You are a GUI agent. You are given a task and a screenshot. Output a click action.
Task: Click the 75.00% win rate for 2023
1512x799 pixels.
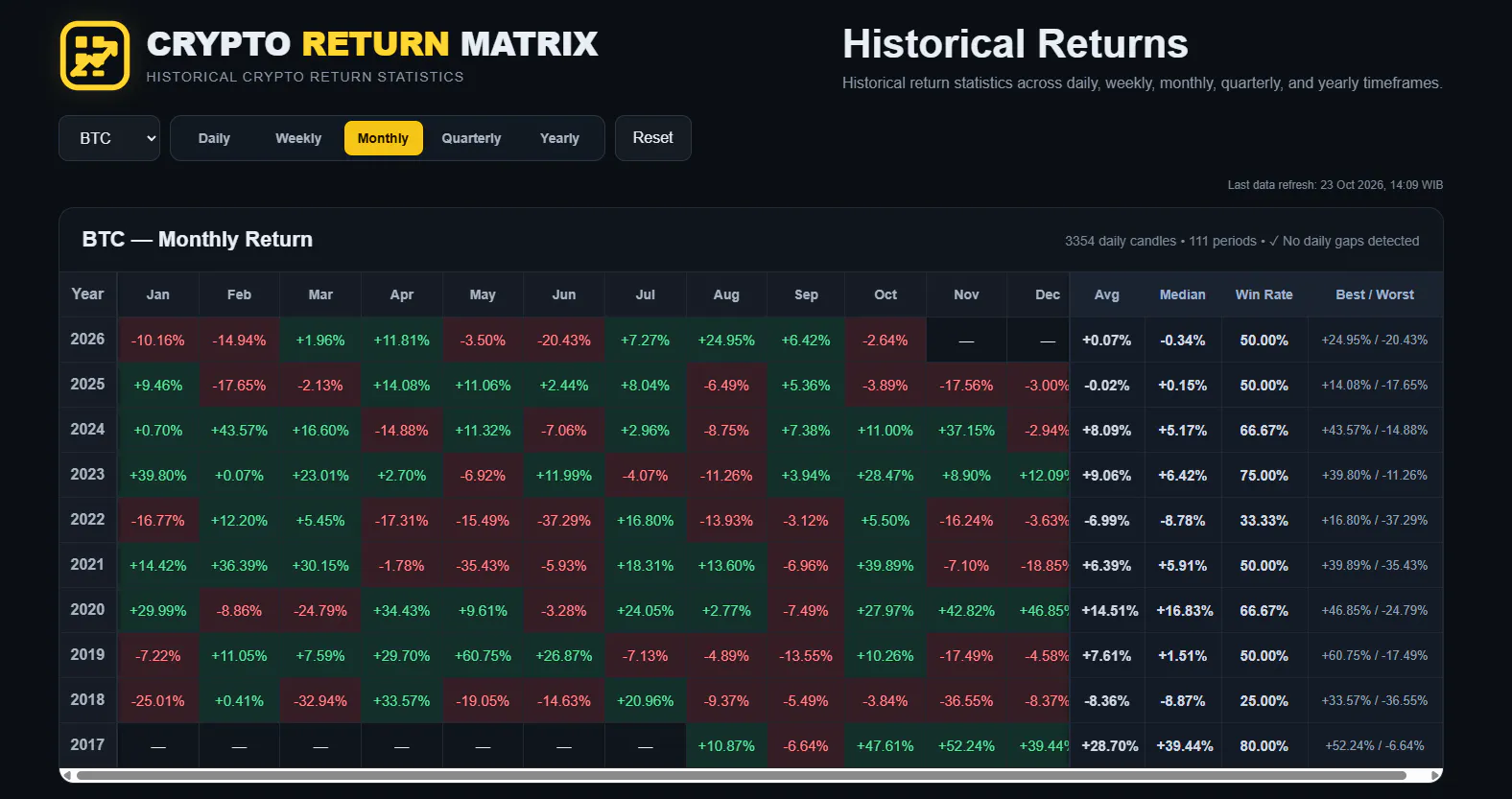pos(1264,476)
